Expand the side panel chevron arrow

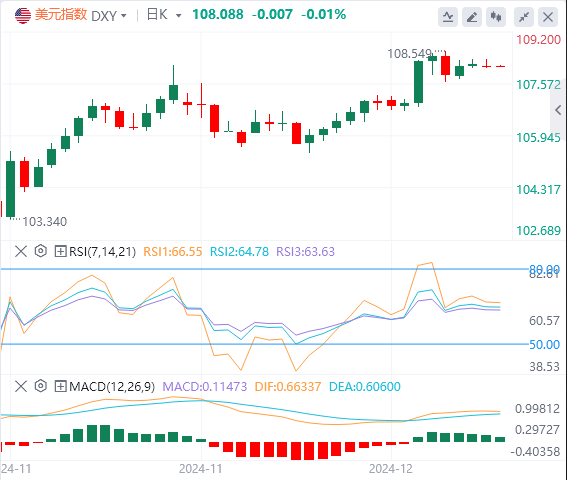(x=558, y=110)
